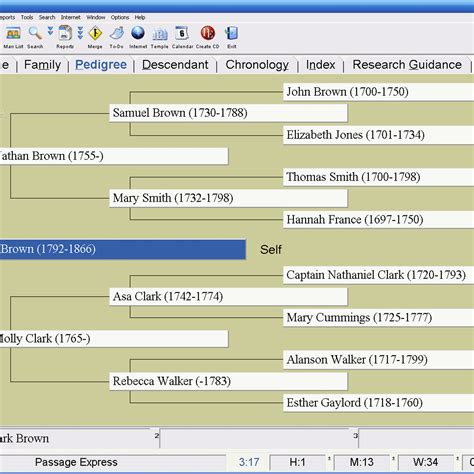The height and width of the screenshot is (474, 474).
Task: Click the 3:17 status bar entry
Action: pyautogui.click(x=249, y=462)
